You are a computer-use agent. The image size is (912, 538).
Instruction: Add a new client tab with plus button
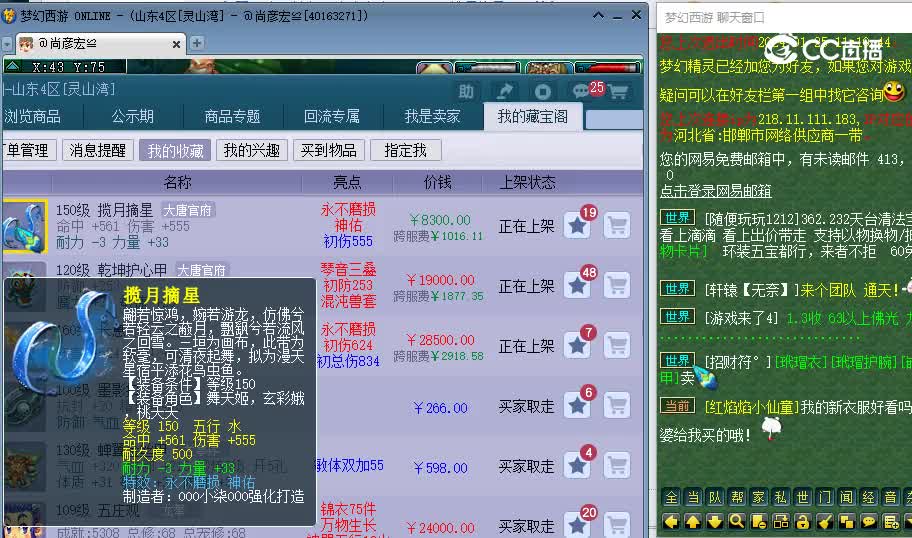(x=197, y=43)
